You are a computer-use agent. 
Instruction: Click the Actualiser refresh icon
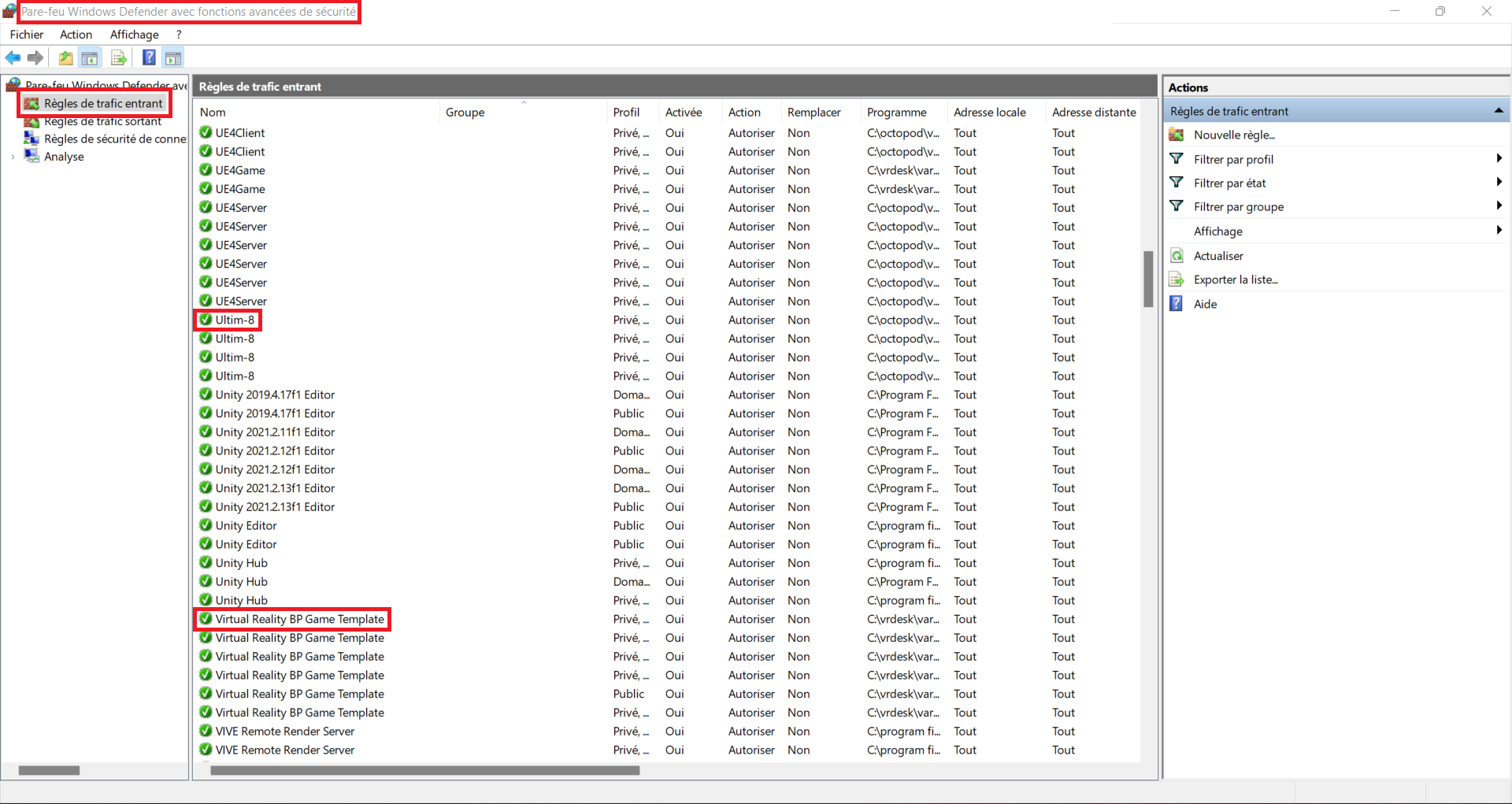tap(1177, 256)
